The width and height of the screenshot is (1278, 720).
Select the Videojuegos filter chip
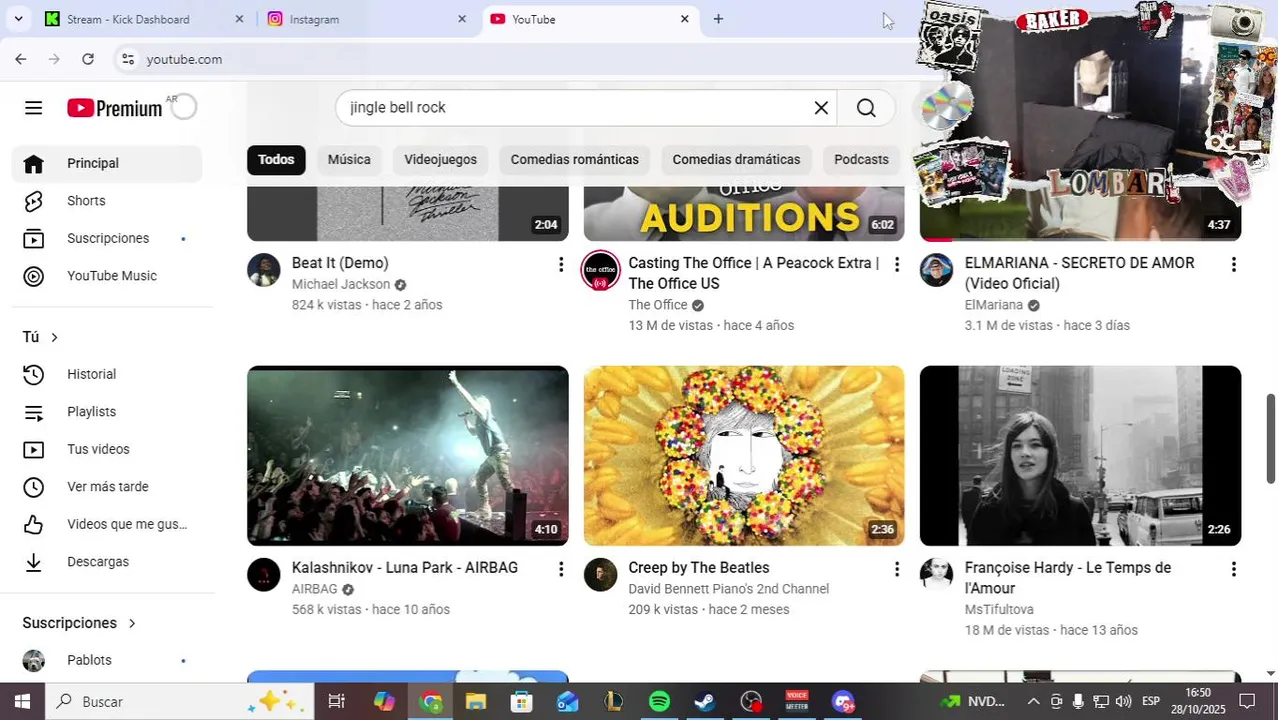(x=440, y=159)
